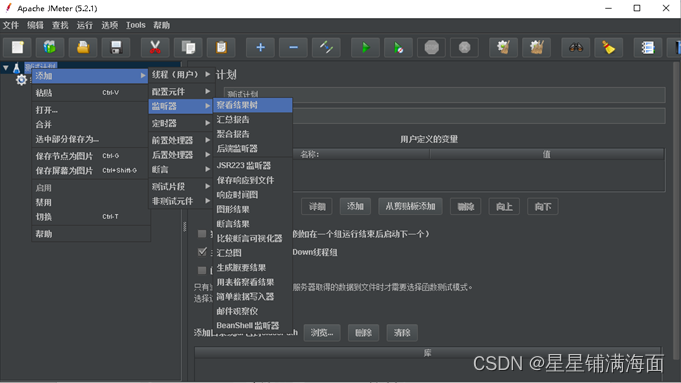This screenshot has height=383, width=681.
Task: Click the Save floppy disk icon
Action: coord(116,47)
